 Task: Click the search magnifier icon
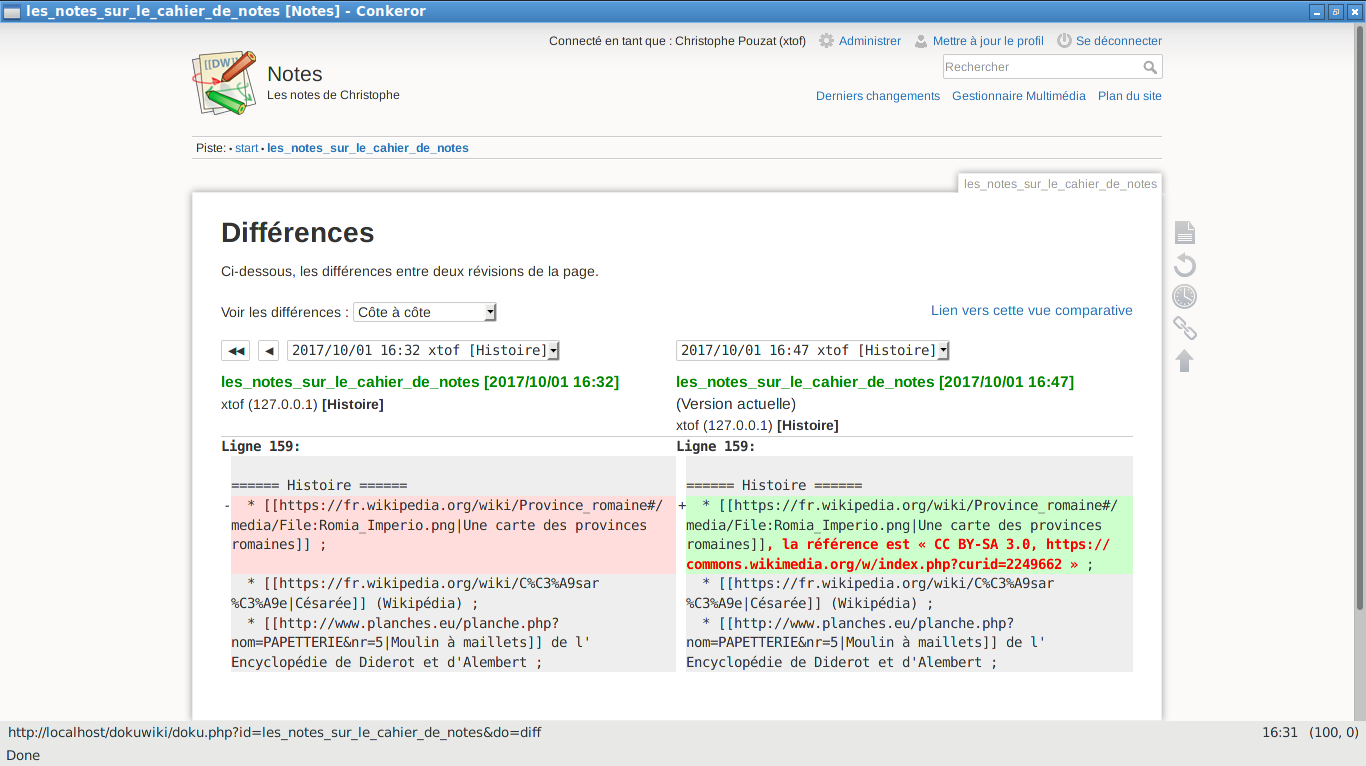pos(1151,67)
